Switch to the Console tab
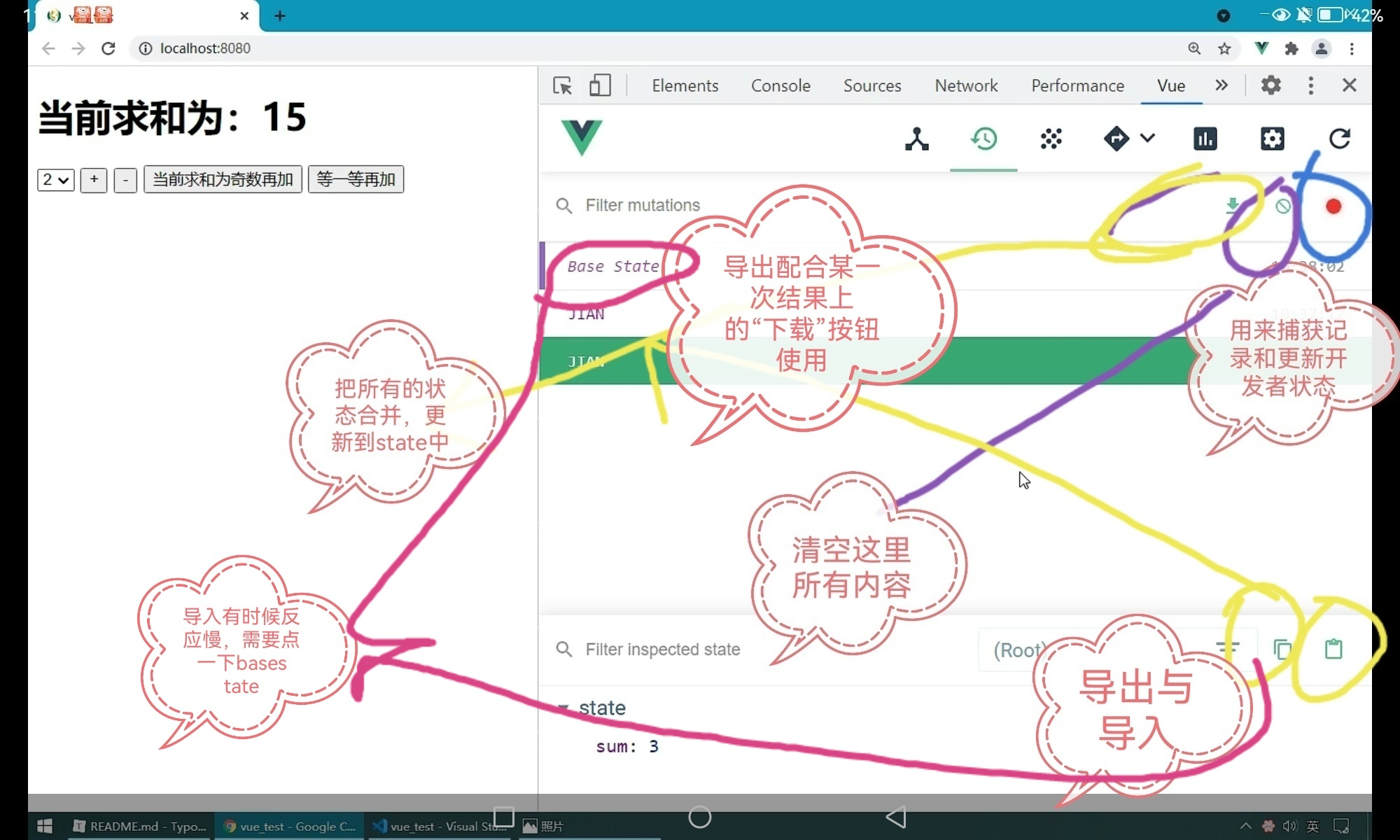The height and width of the screenshot is (840, 1400). pyautogui.click(x=780, y=85)
